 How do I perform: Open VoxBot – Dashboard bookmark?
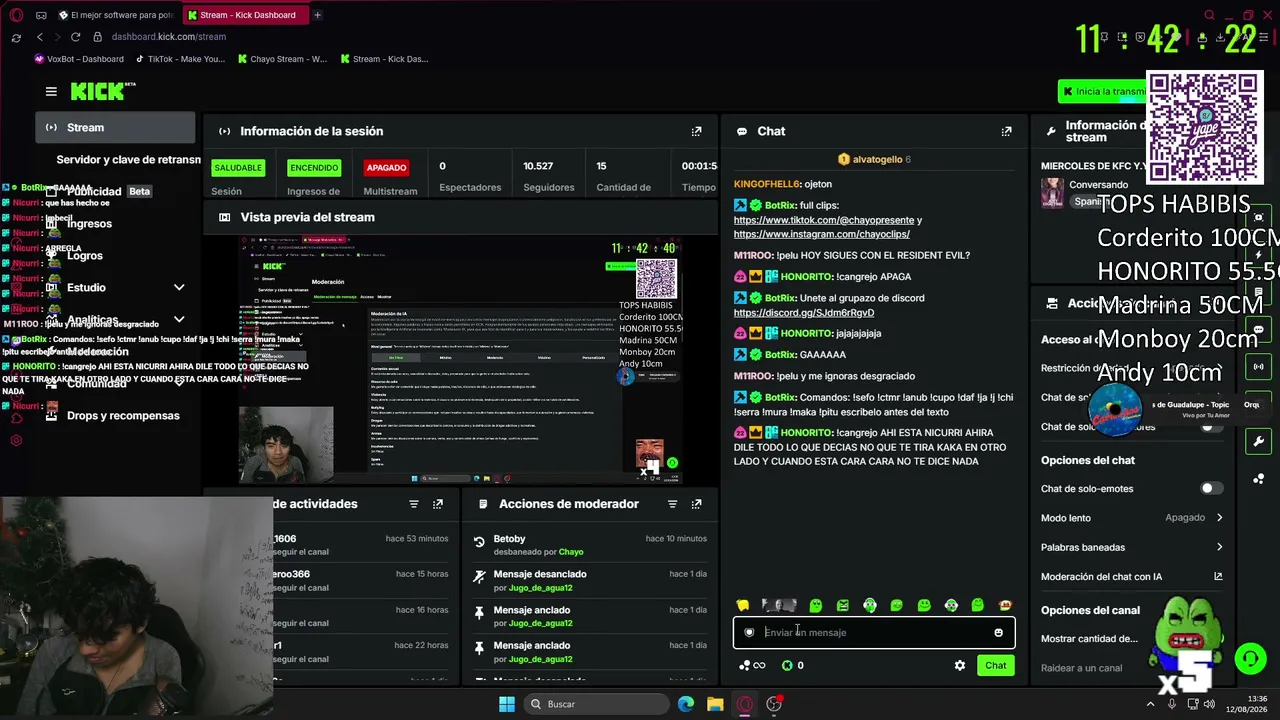79,59
